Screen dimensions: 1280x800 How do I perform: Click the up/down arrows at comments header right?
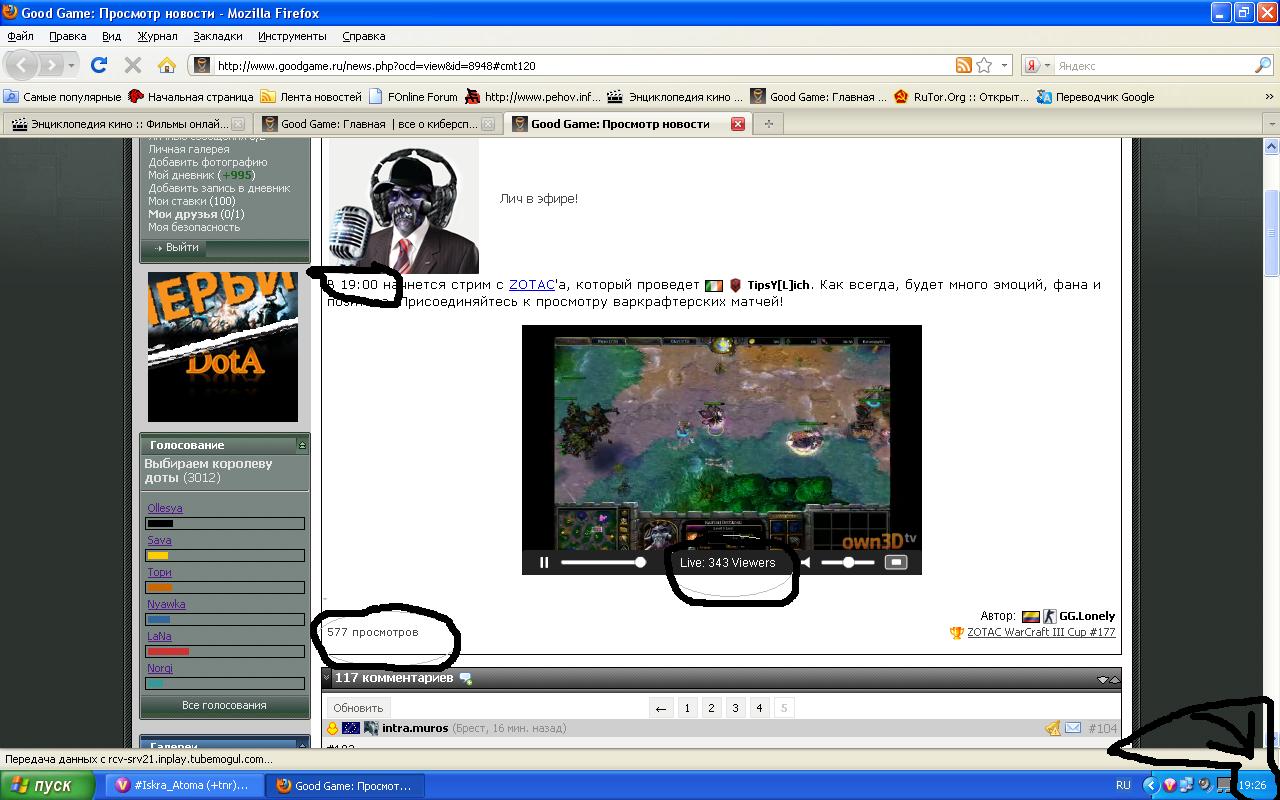click(1109, 679)
